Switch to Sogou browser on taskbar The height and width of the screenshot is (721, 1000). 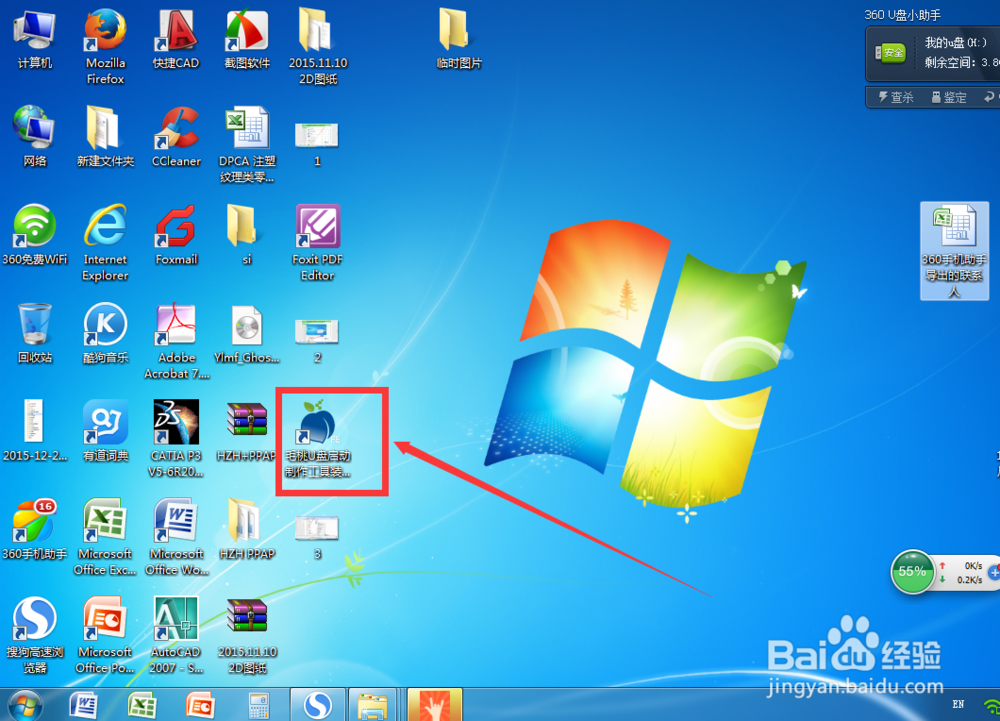click(x=318, y=704)
